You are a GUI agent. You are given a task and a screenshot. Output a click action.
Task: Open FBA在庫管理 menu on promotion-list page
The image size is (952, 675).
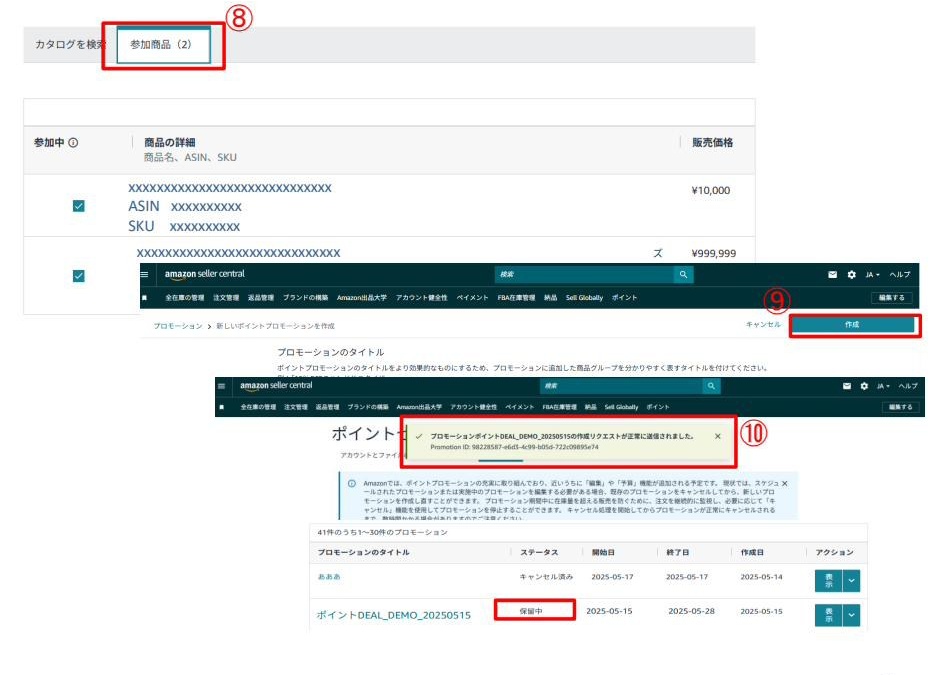(559, 407)
